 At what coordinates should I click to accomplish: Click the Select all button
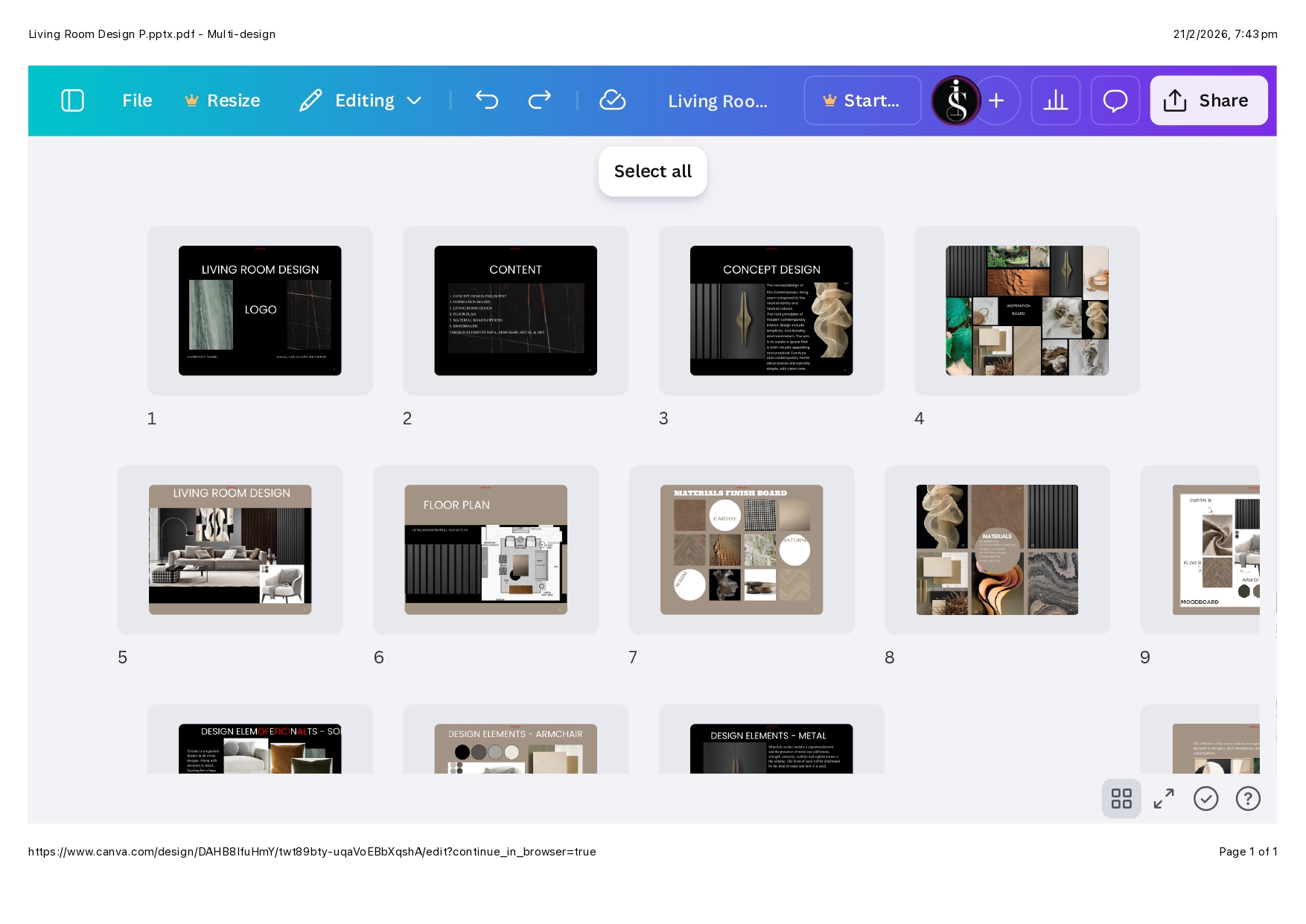(652, 171)
